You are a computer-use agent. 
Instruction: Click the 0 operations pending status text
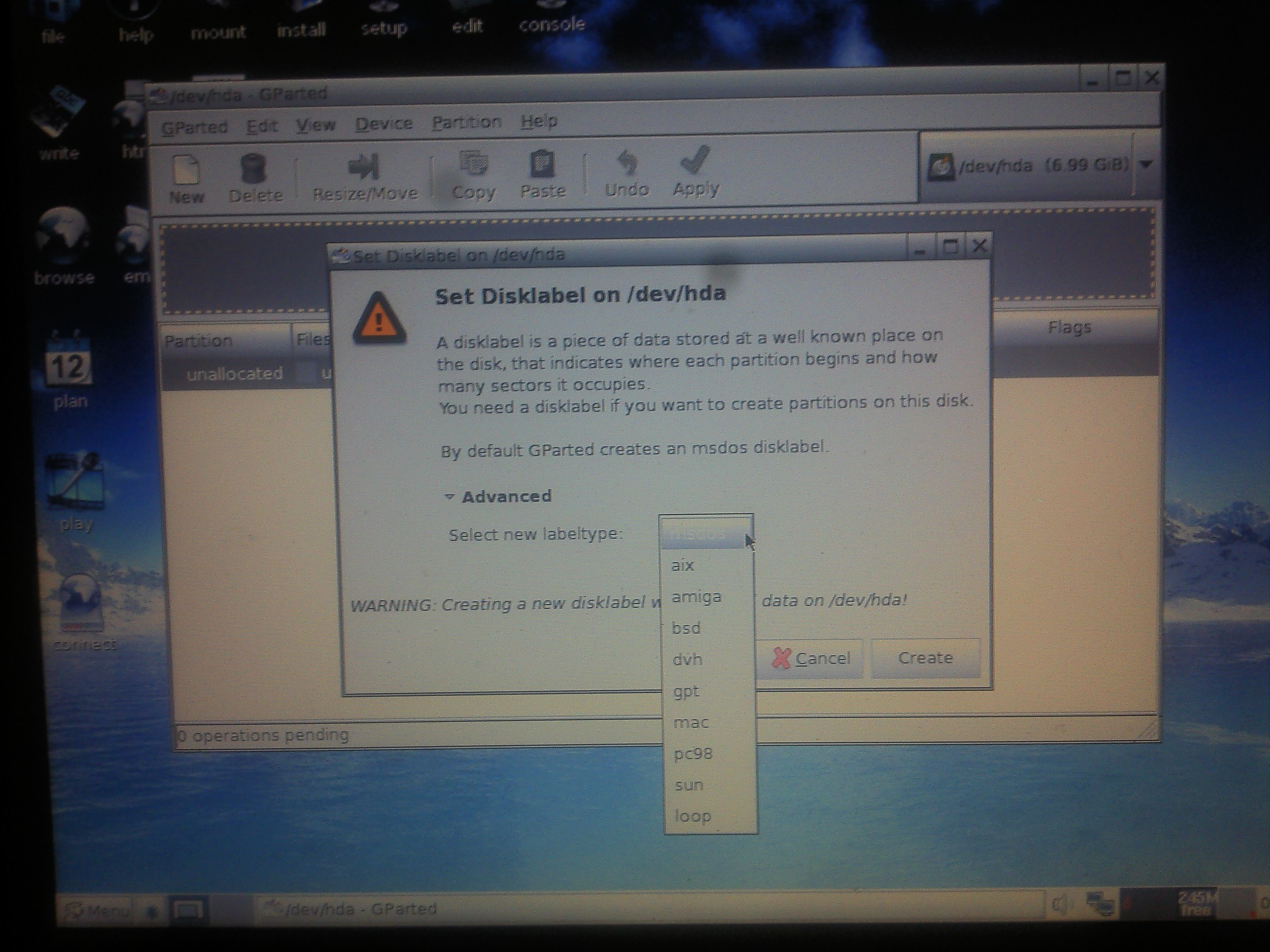(263, 735)
